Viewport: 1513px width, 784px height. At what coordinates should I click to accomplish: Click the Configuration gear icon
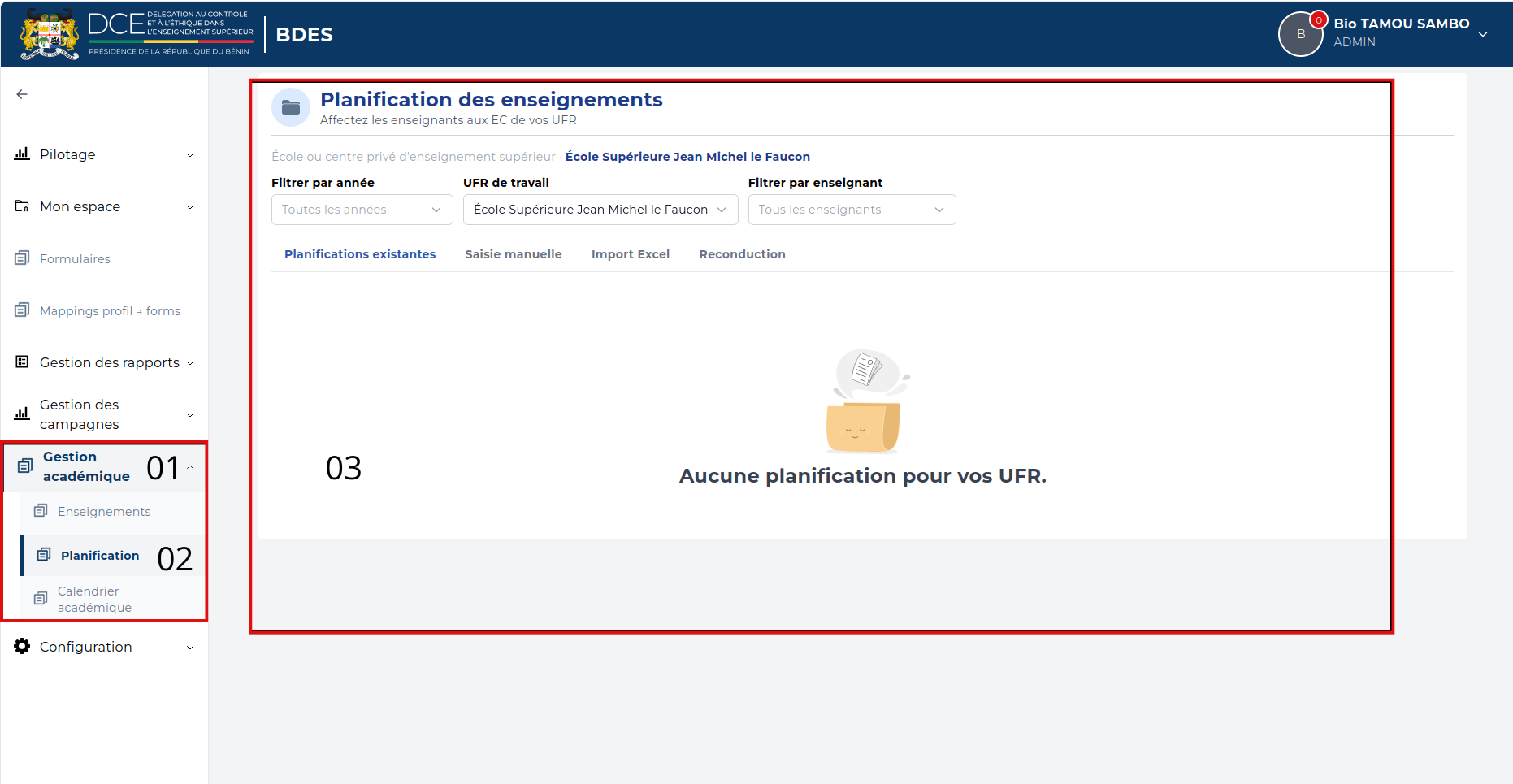[x=22, y=646]
